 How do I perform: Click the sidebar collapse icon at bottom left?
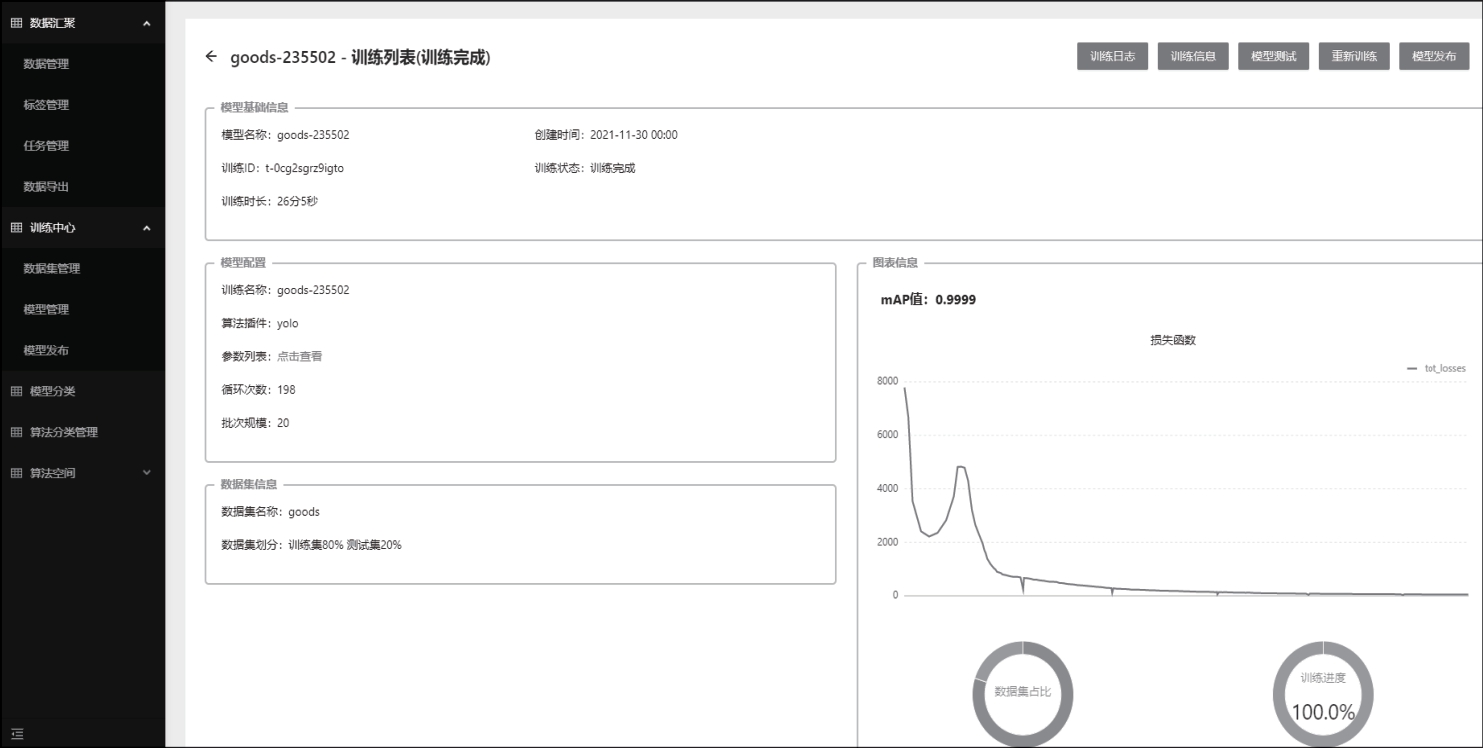click(x=16, y=734)
